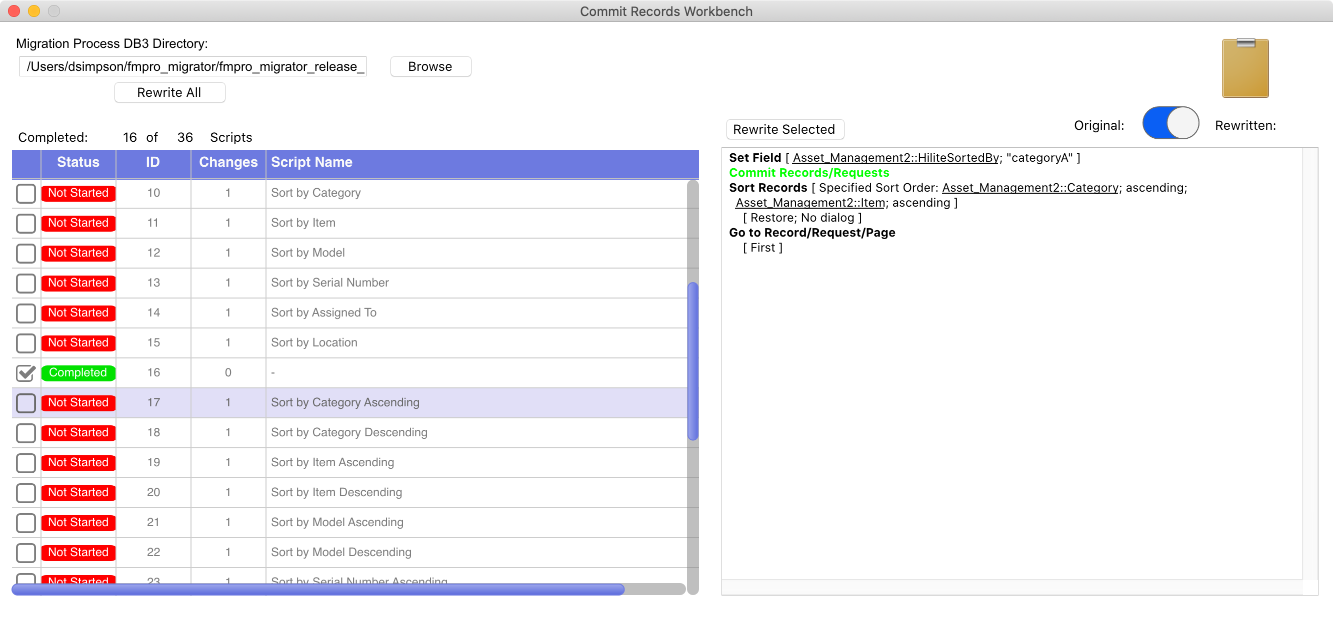This screenshot has height=620, width=1333.
Task: Click the Changes column header
Action: pyautogui.click(x=228, y=163)
